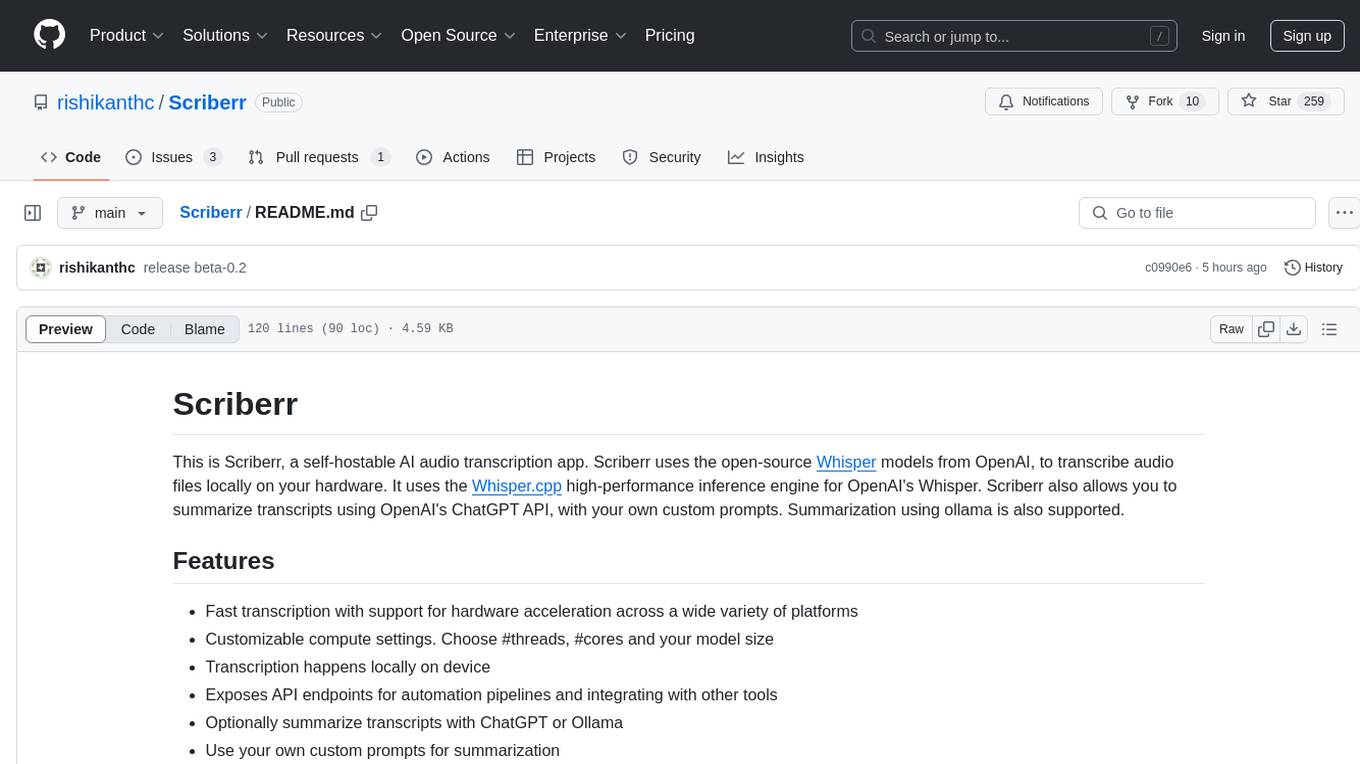The width and height of the screenshot is (1360, 764).
Task: View file History
Action: [x=1313, y=268]
